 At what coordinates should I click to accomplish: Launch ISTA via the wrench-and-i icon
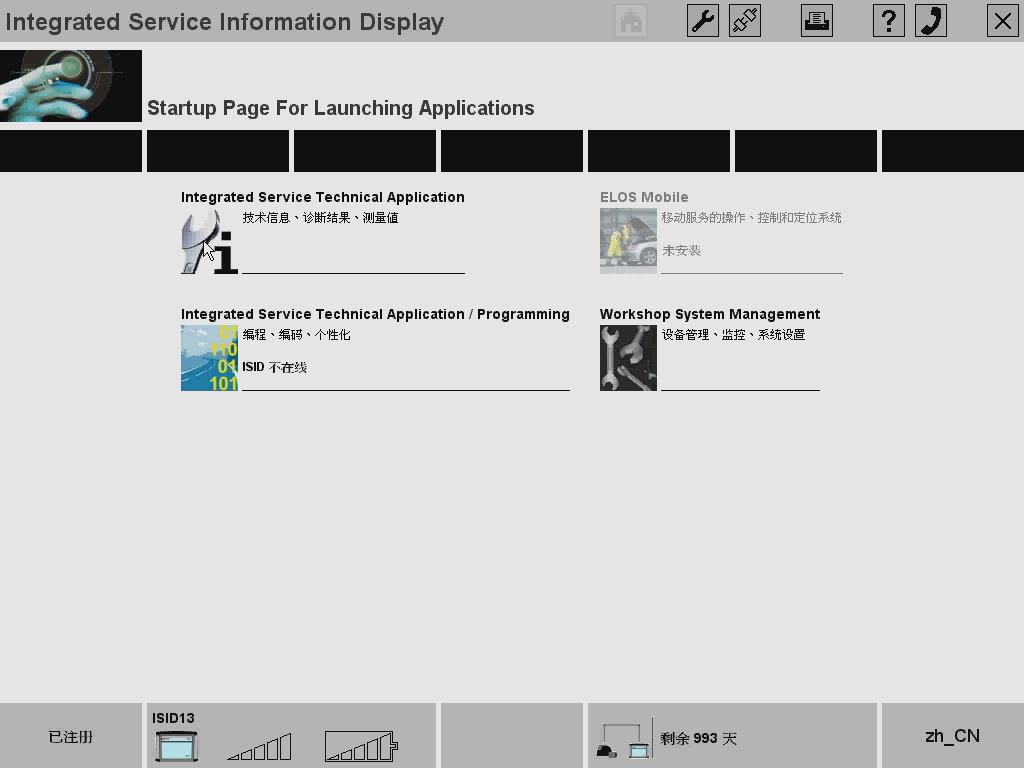pos(209,241)
